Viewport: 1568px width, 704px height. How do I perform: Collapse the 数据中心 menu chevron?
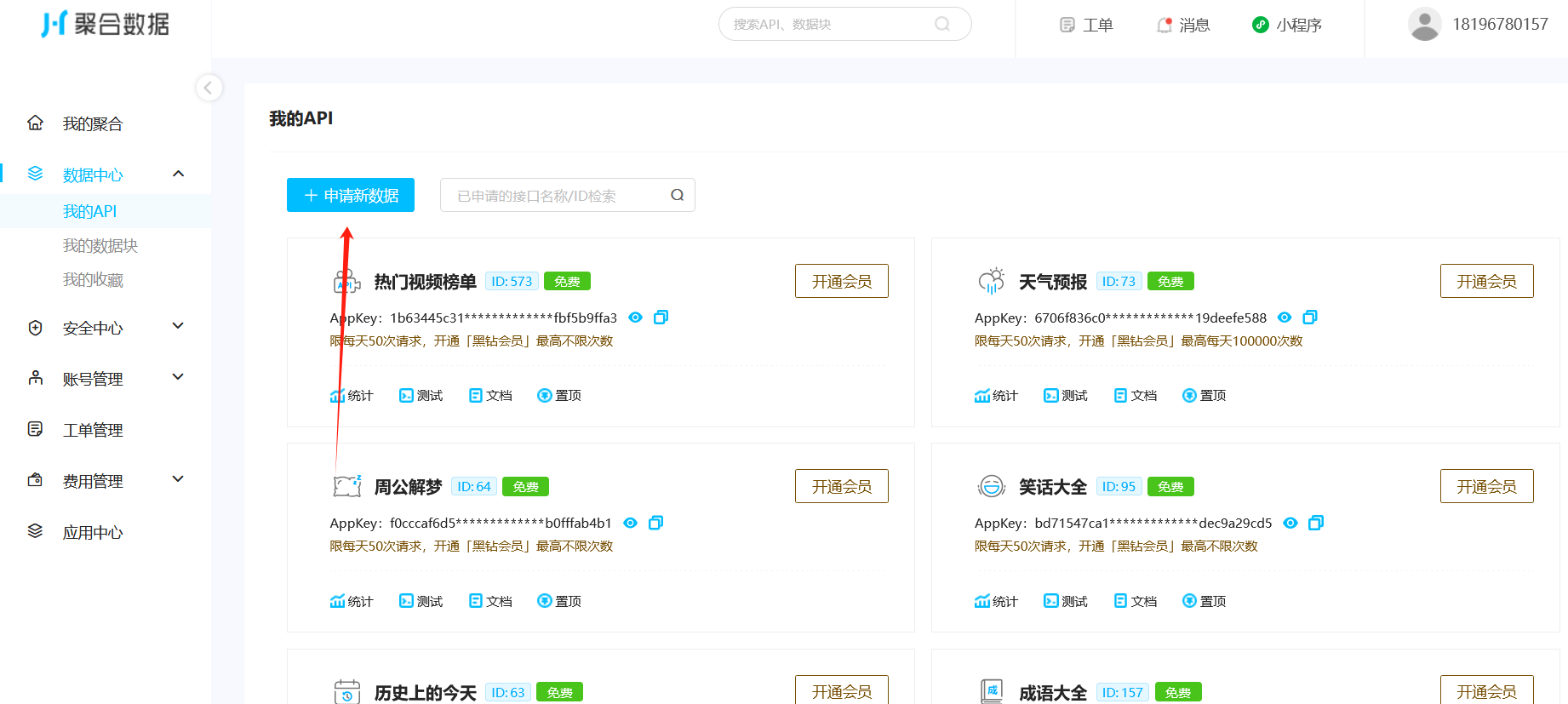click(x=178, y=174)
